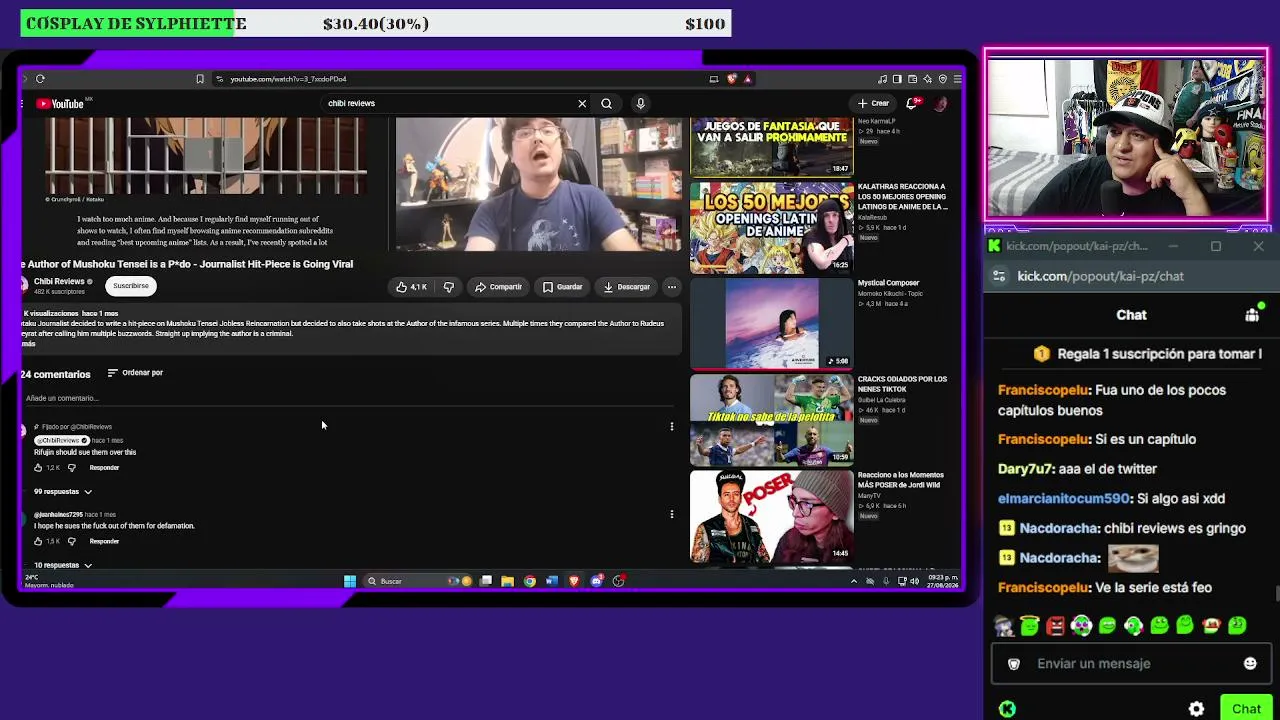Click the Kick chat users icon
The height and width of the screenshot is (720, 1280).
[x=1252, y=315]
